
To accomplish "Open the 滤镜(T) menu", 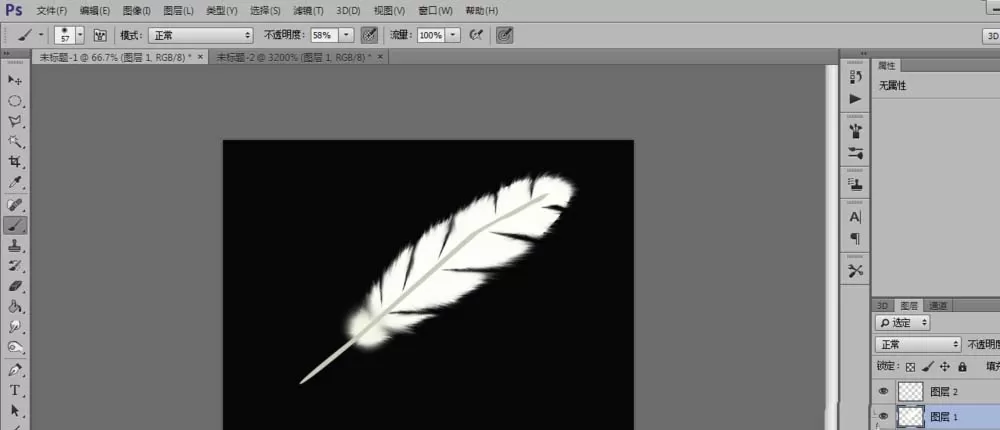I will coord(308,11).
